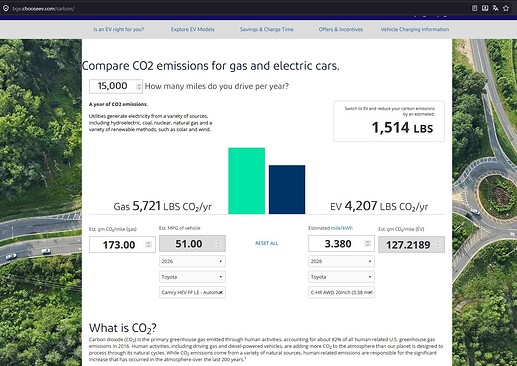
Task: Click the EV gm CO2/mile stepper arrows
Action: (x=438, y=245)
